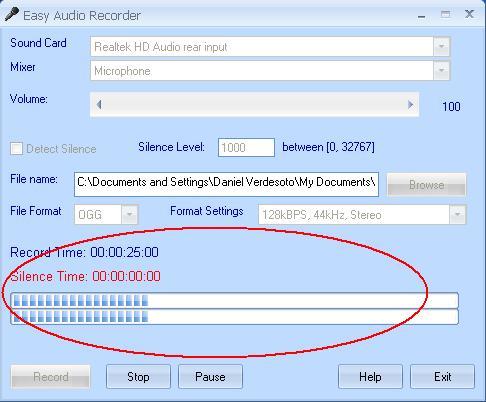Click the upper audio level meter bar

coord(235,301)
